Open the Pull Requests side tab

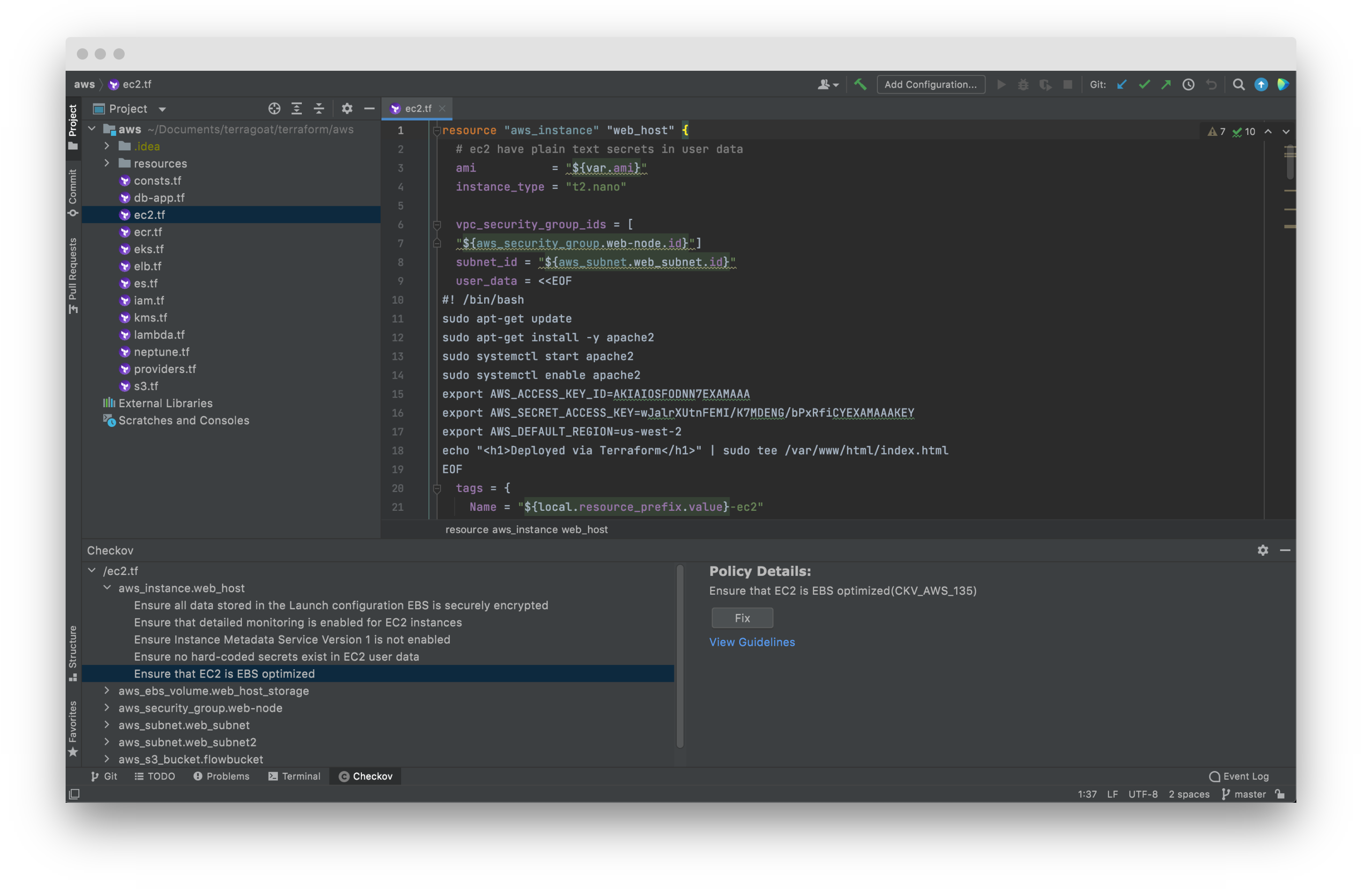73,276
